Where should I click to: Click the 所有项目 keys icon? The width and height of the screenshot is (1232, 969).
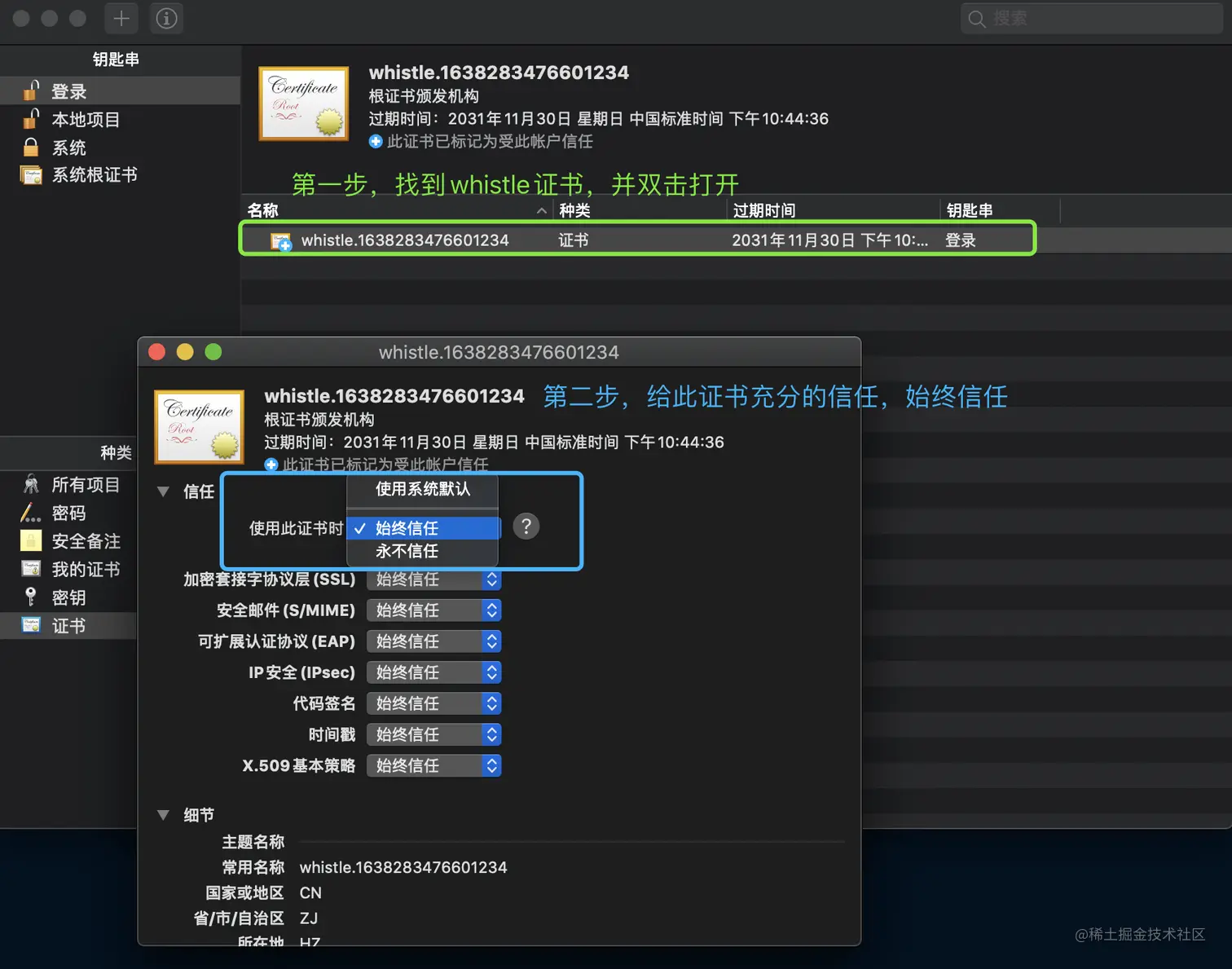(31, 485)
